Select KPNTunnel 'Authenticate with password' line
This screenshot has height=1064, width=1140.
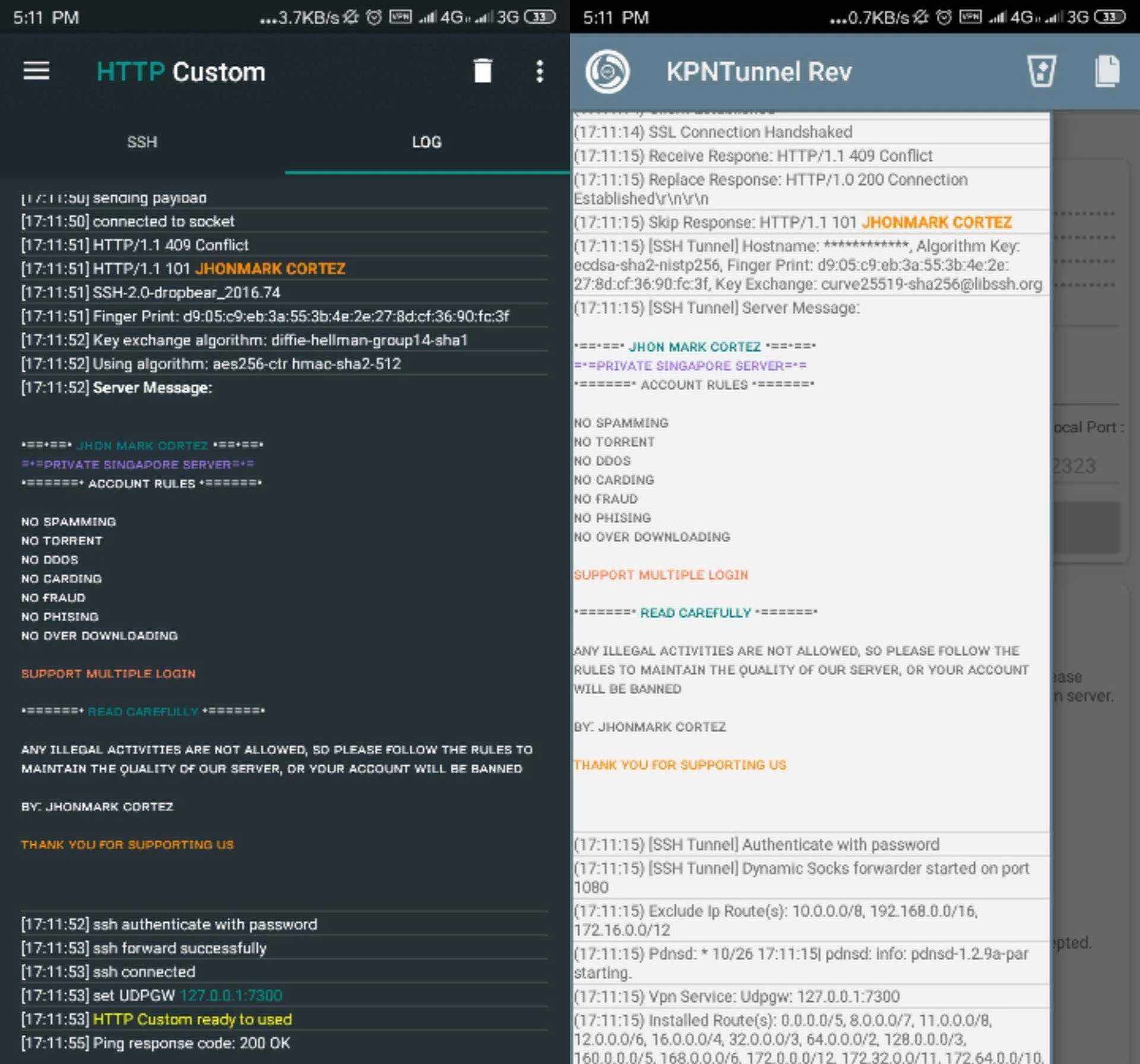[x=810, y=844]
